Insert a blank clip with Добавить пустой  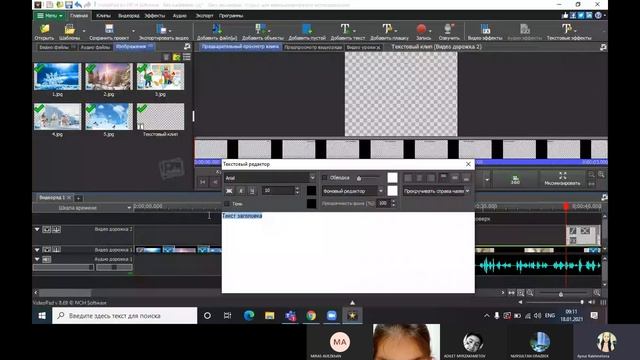click(307, 32)
